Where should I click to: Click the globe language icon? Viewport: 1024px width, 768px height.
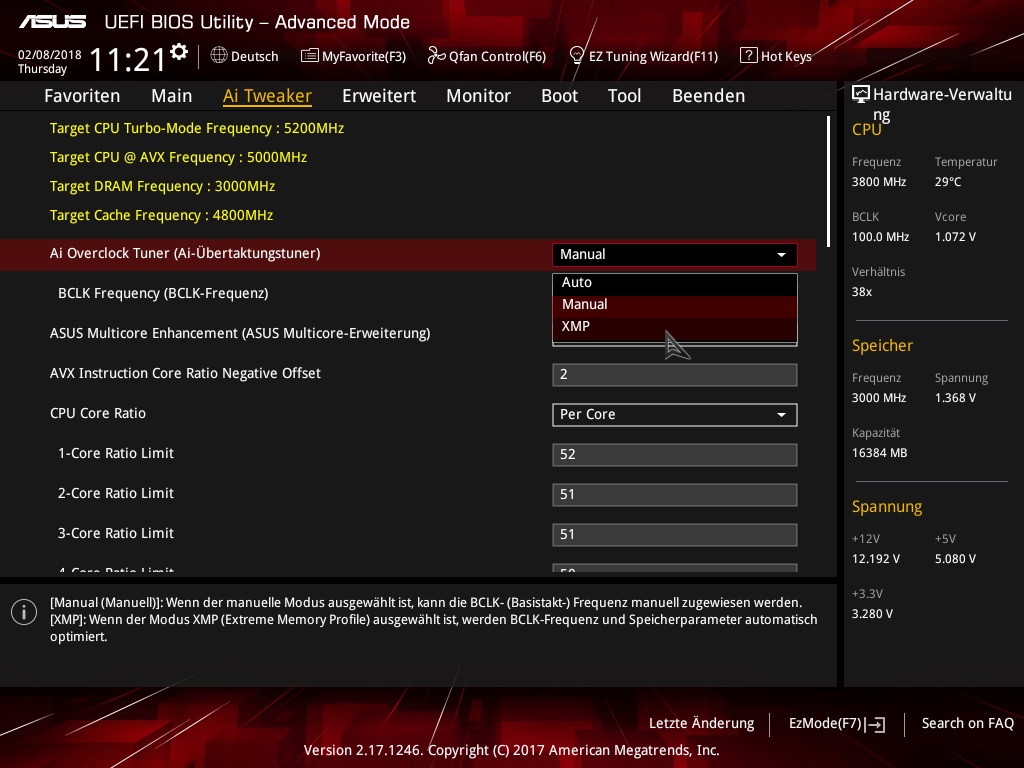click(219, 56)
